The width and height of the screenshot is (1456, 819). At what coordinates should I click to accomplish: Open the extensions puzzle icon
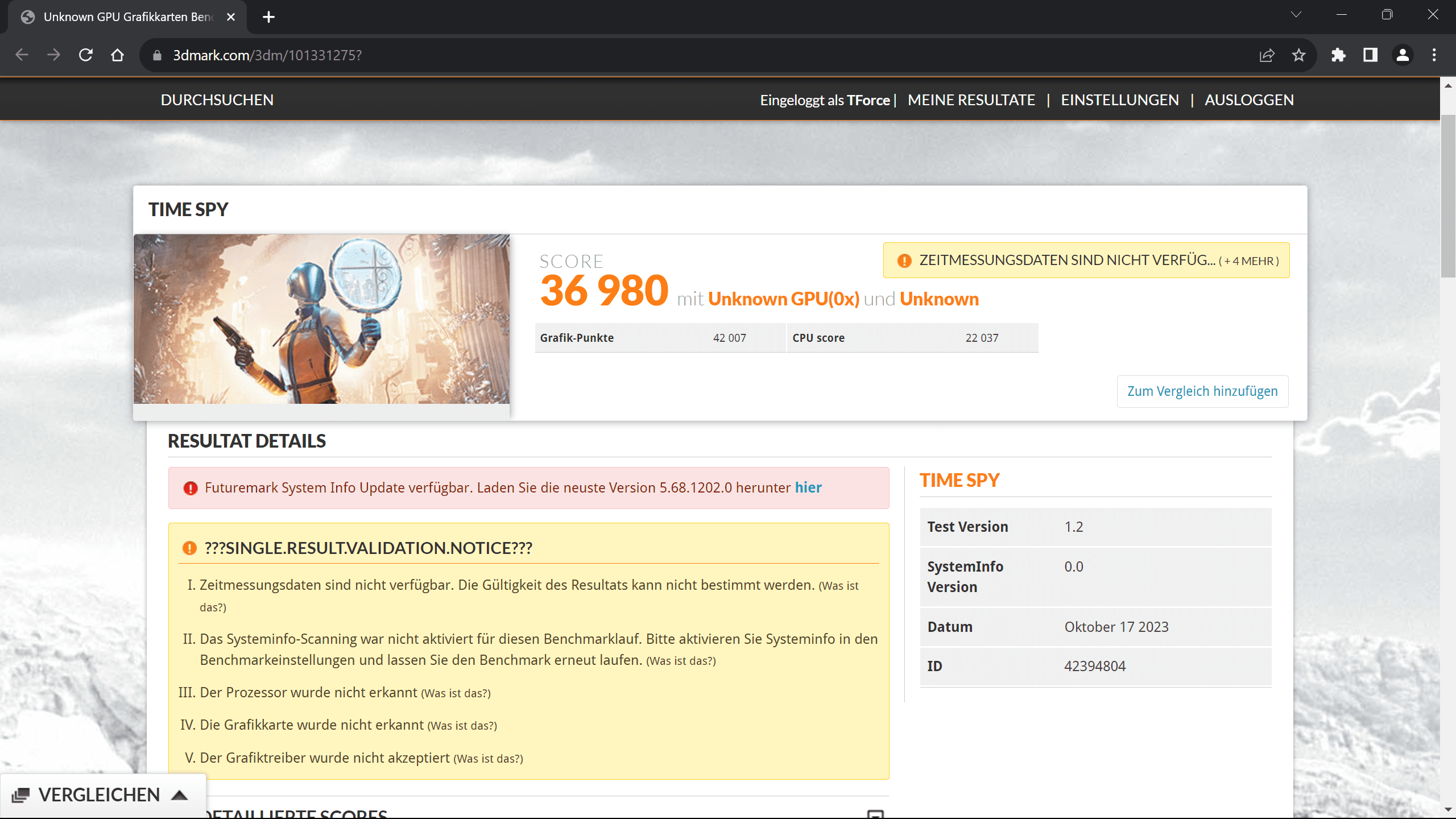1338,55
